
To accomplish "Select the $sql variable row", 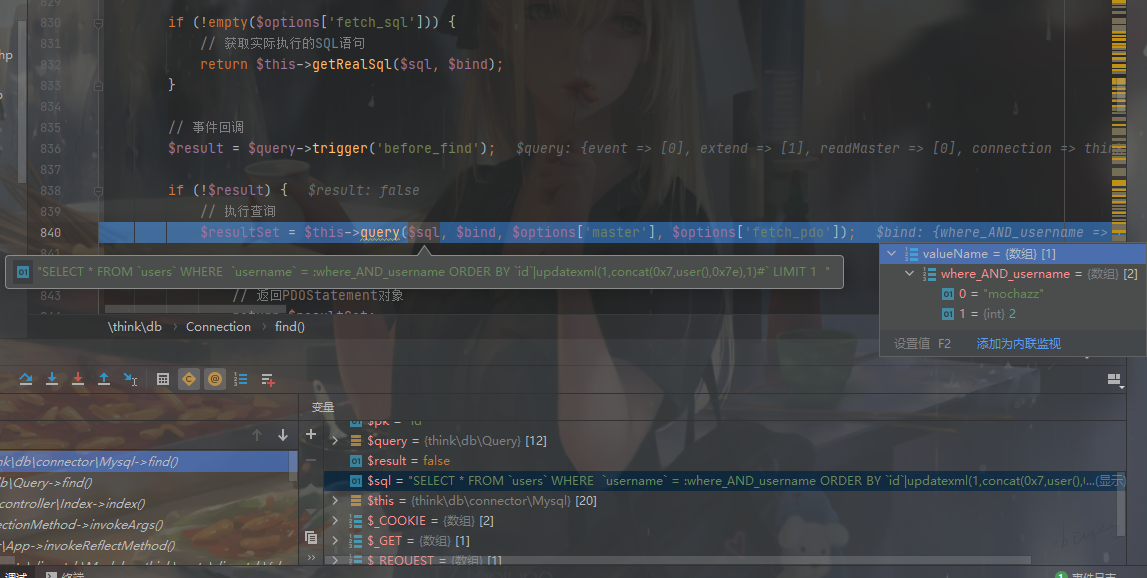I will (721, 481).
